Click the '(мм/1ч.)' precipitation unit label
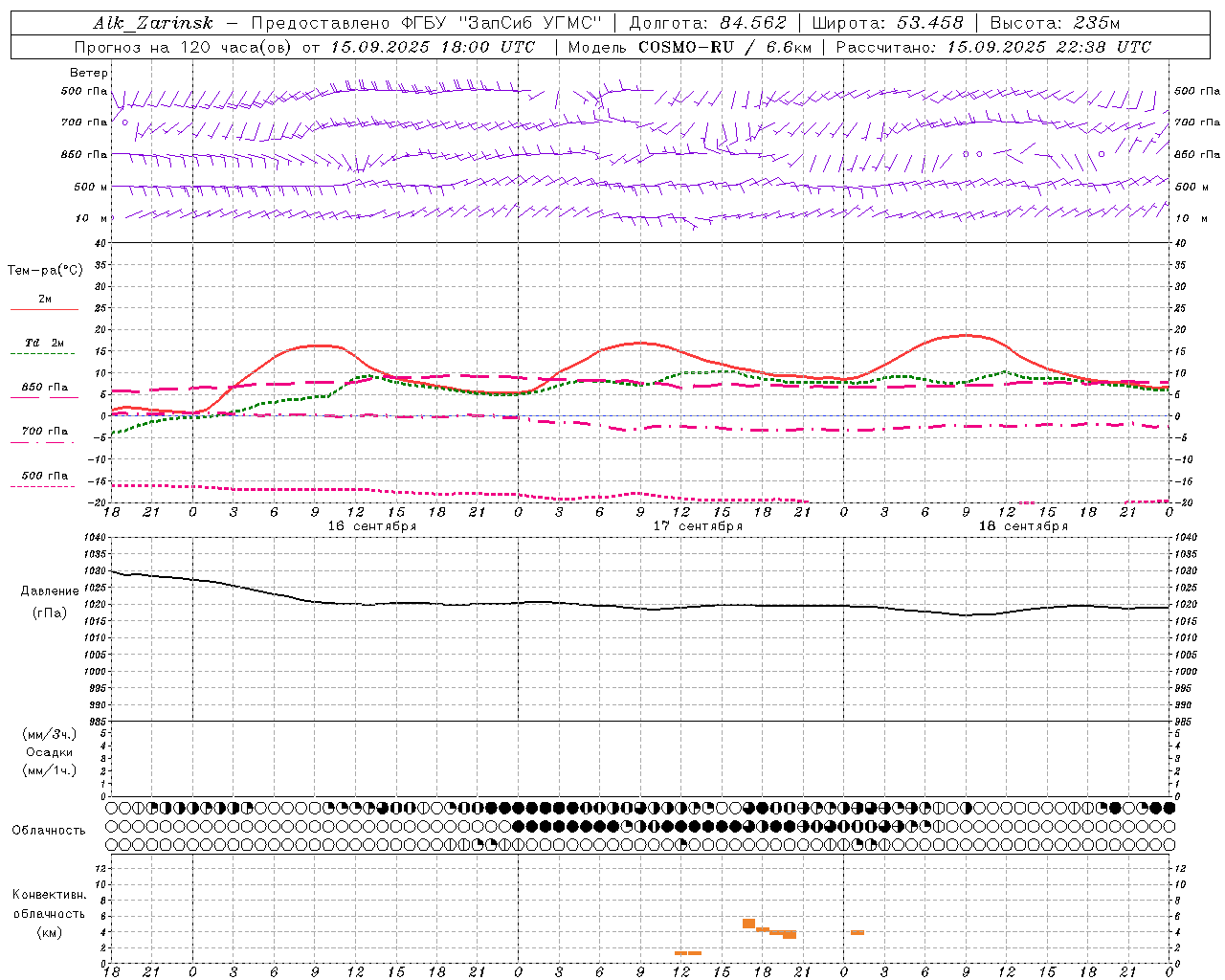 coord(50,770)
